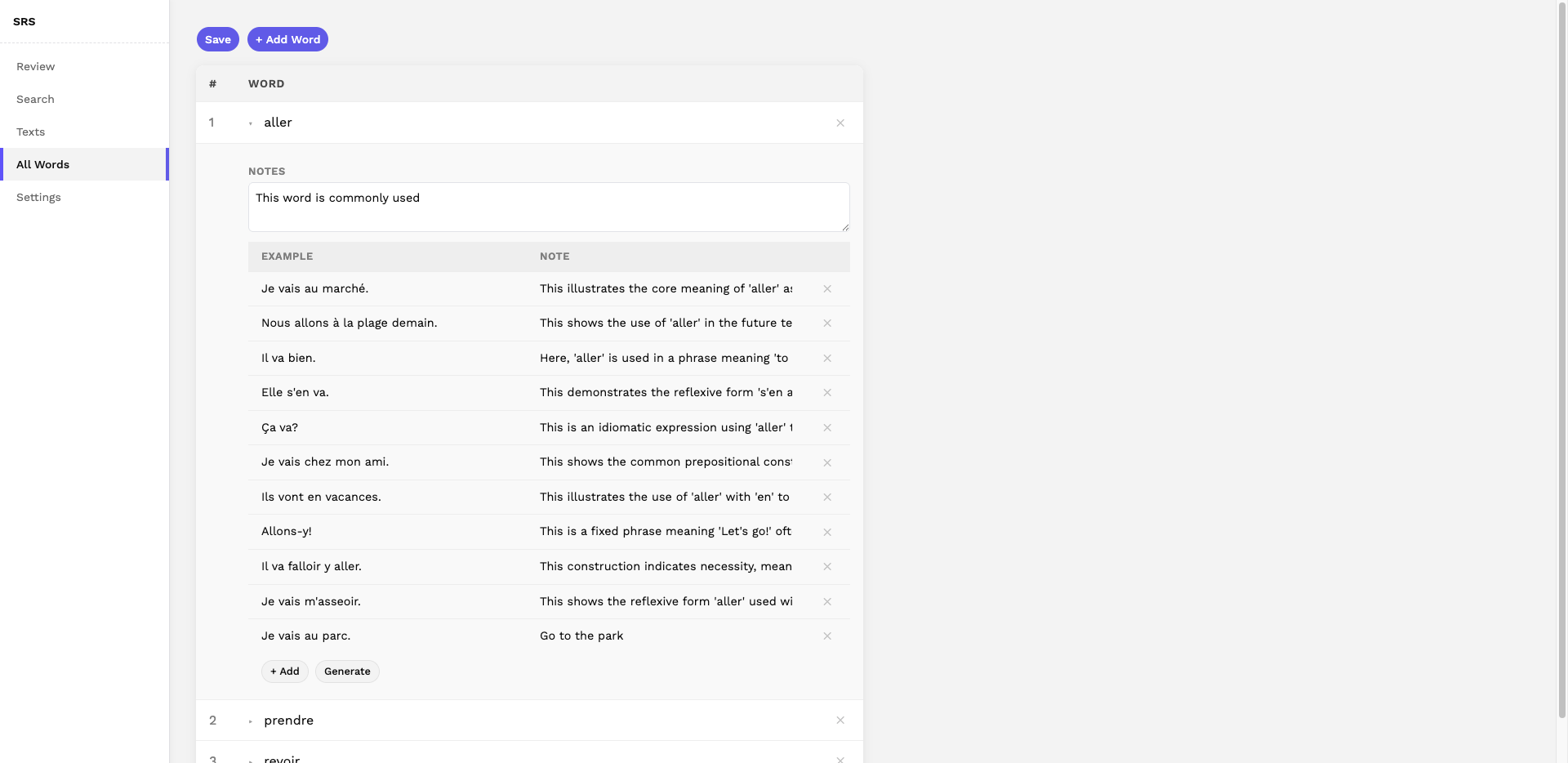Remove example 'Elle s'en va.'
1568x763 pixels.
pos(827,393)
